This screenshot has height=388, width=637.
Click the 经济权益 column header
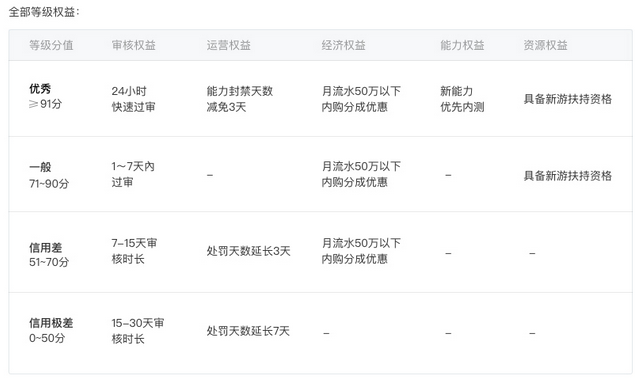(343, 45)
